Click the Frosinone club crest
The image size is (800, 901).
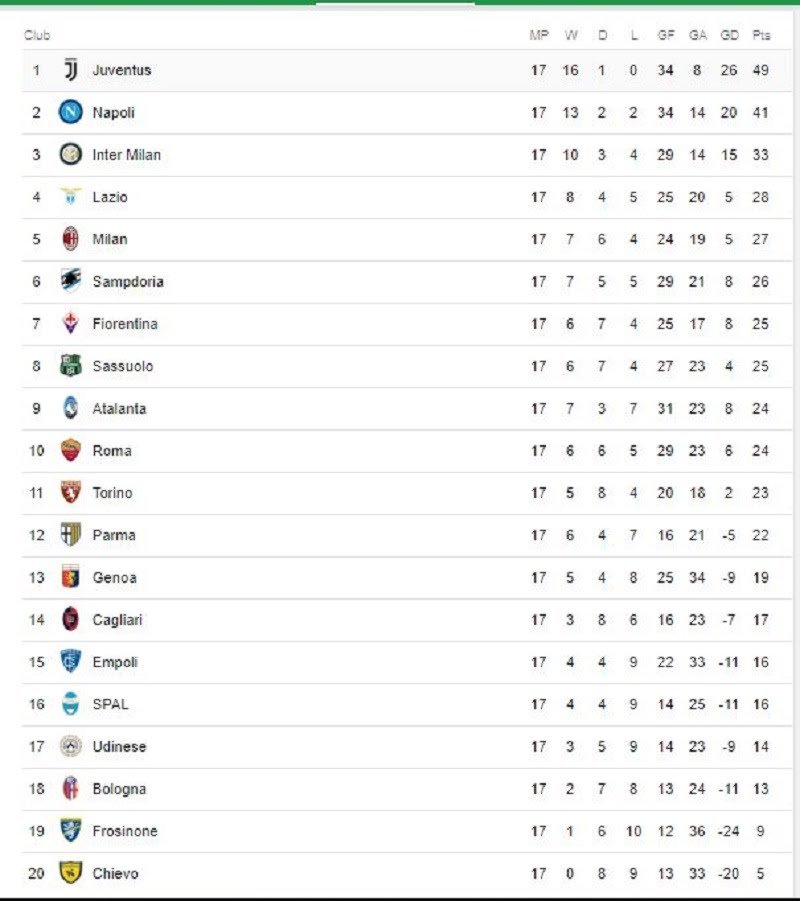coord(71,830)
